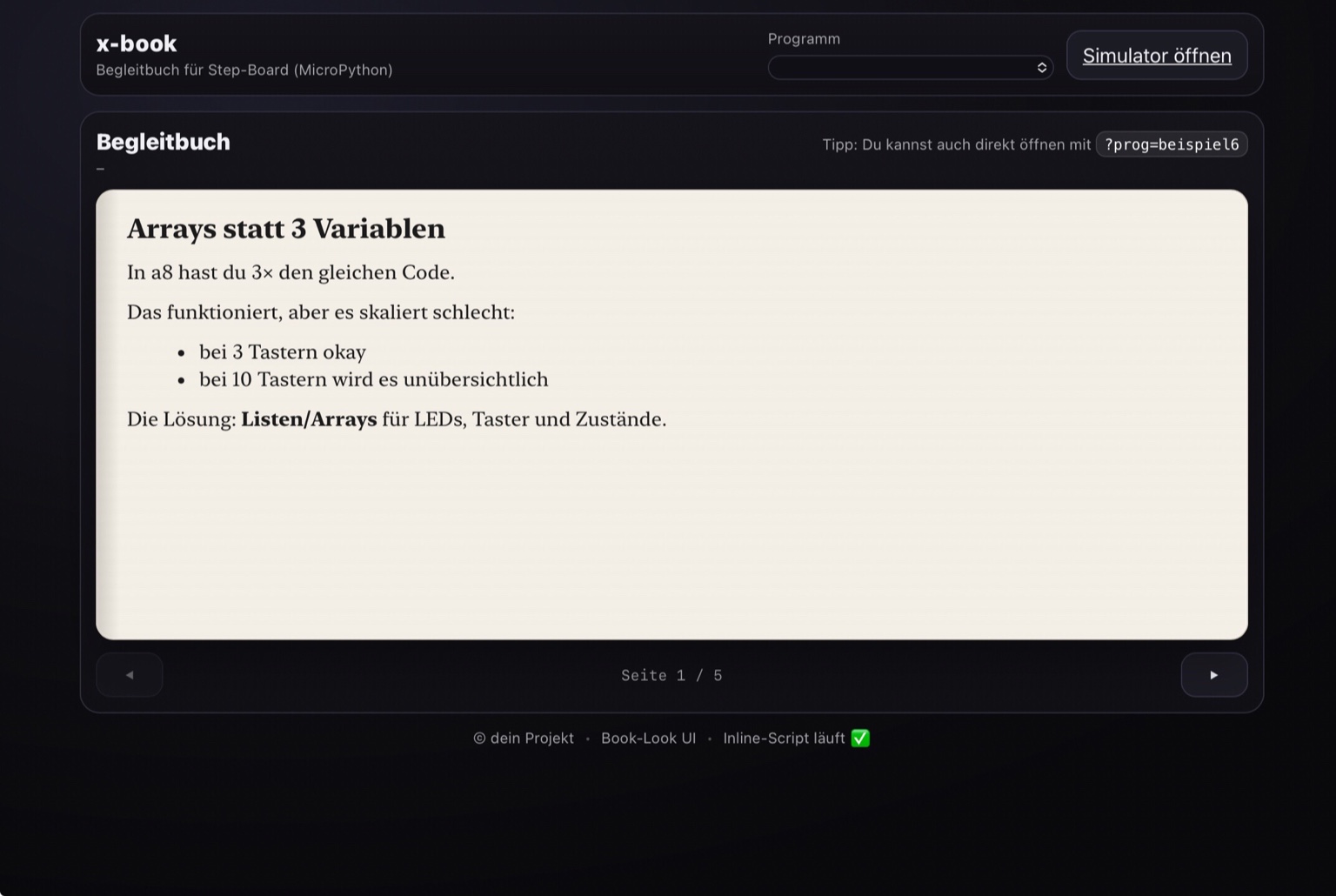Click the bold Listen/Arrays text
This screenshot has width=1336, height=896.
[309, 419]
